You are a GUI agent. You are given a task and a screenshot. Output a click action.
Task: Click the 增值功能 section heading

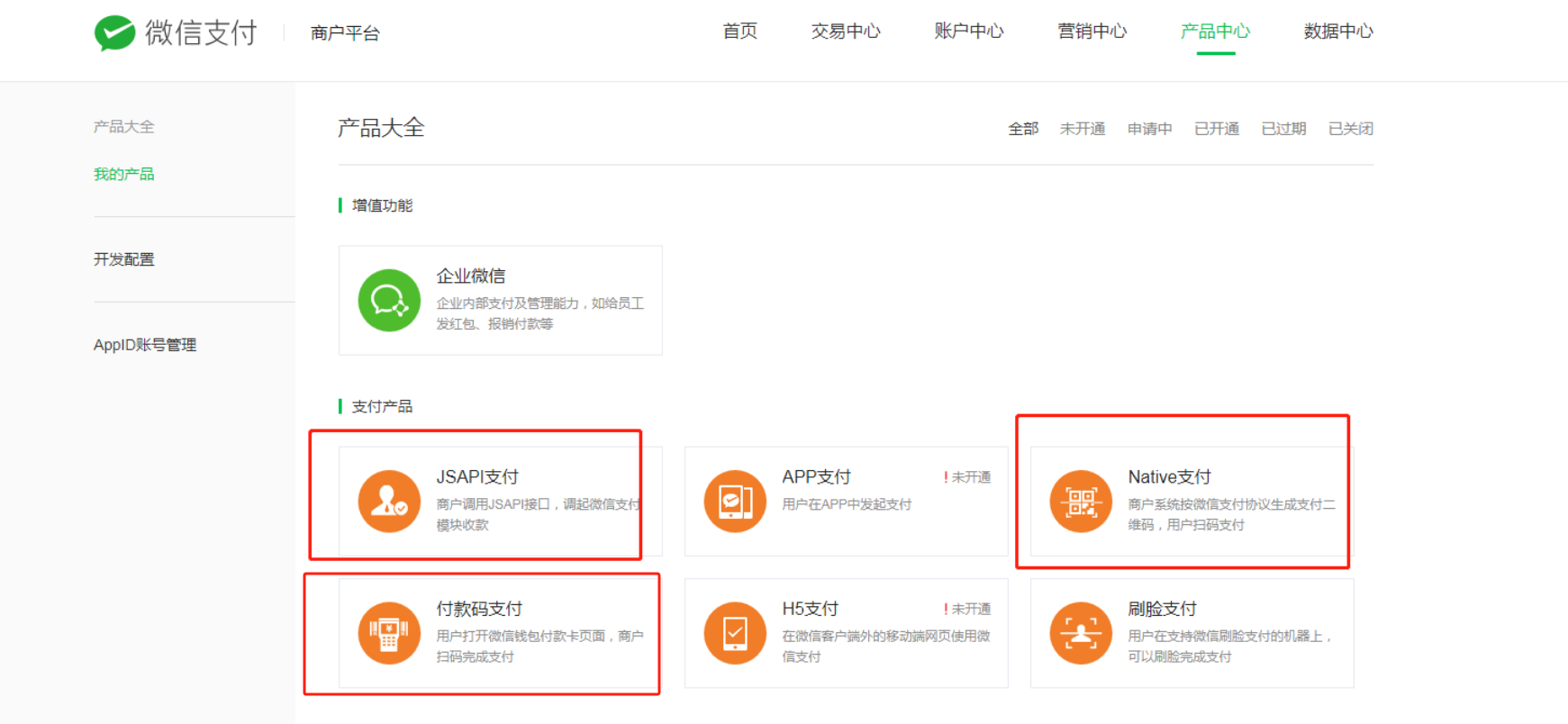(382, 205)
